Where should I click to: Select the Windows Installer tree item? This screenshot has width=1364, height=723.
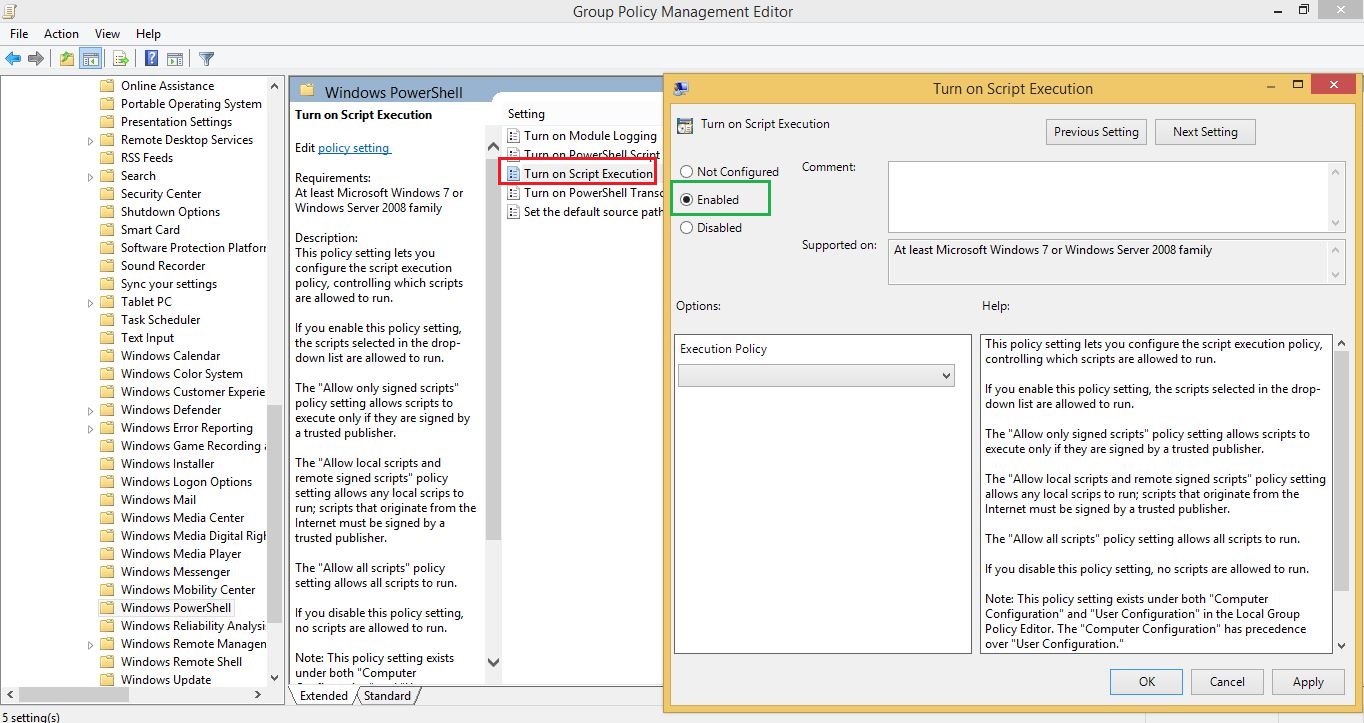coord(168,464)
